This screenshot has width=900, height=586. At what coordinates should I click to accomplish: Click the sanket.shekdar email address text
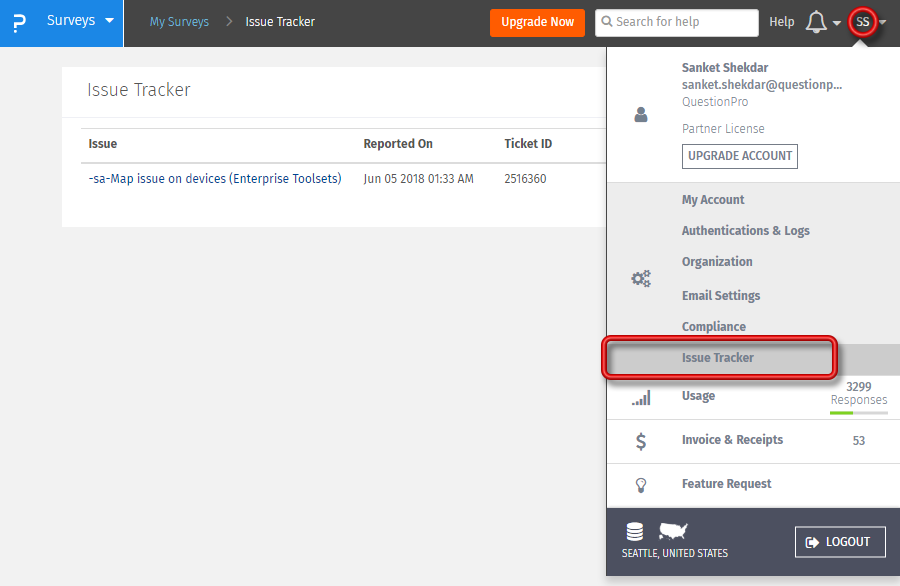[762, 85]
